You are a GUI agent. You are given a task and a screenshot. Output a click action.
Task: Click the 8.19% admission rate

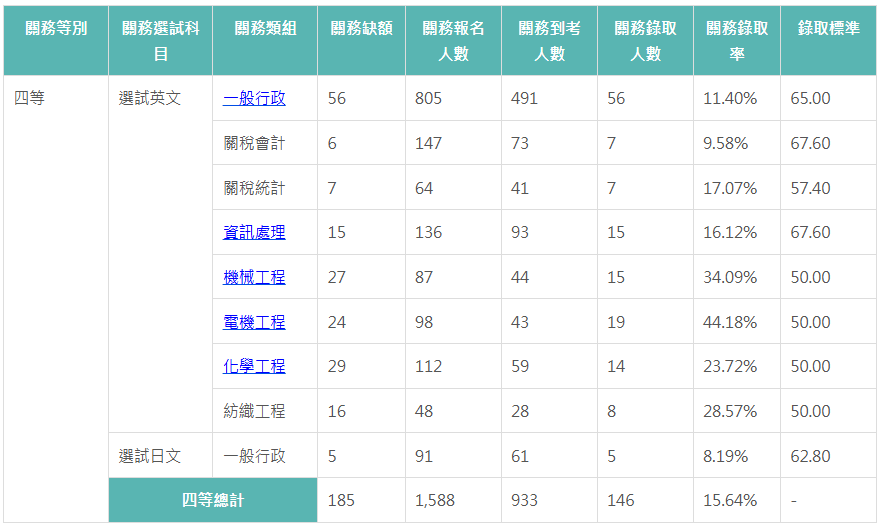[x=725, y=456]
